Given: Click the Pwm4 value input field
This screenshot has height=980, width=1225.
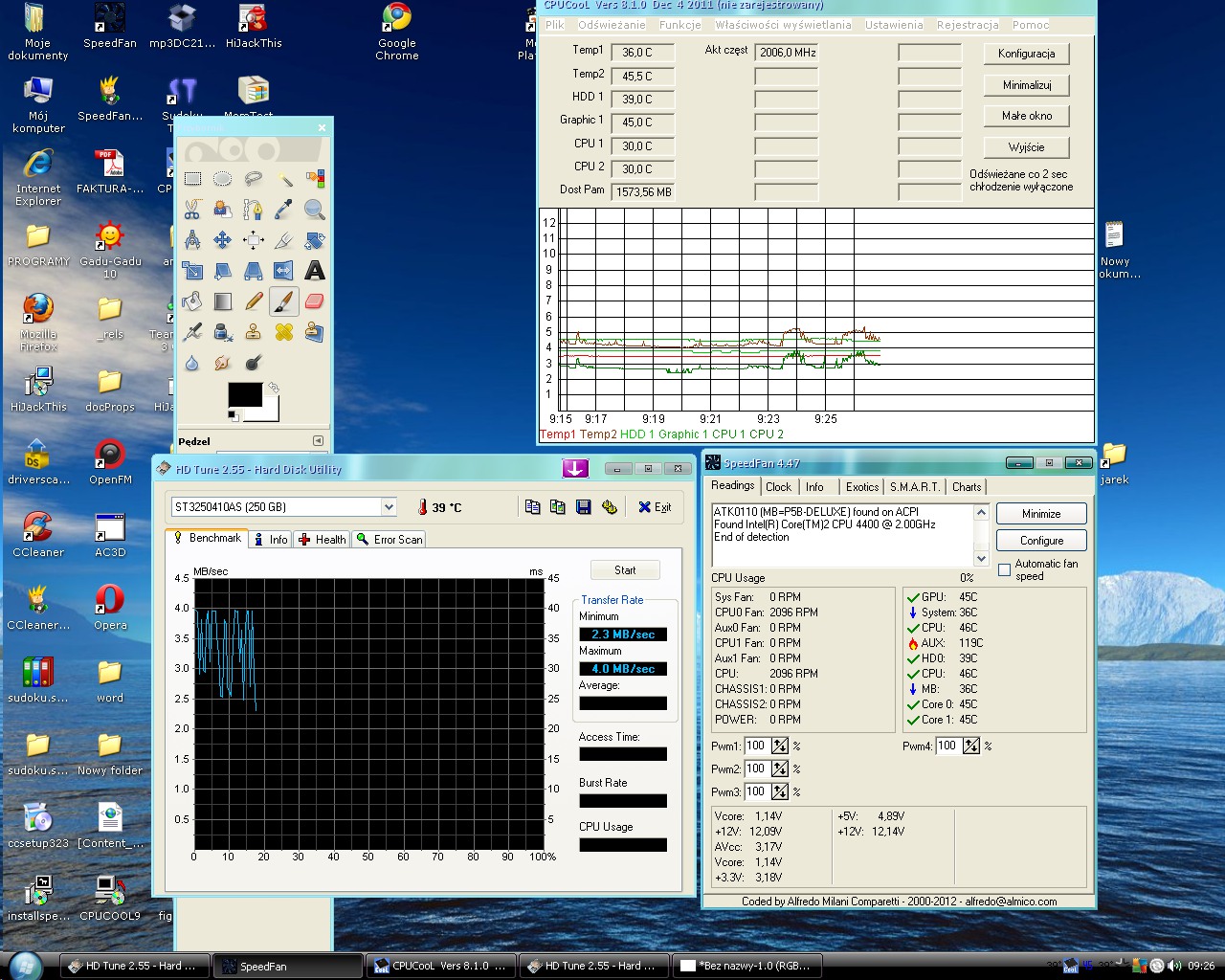Looking at the screenshot, I should (x=948, y=746).
